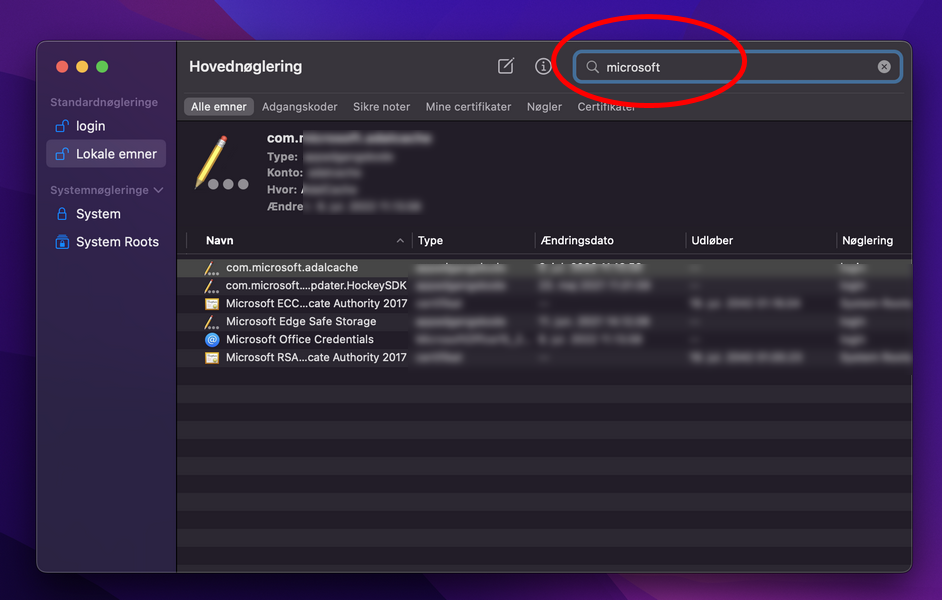Collapse the Systemnøgleringe section chevron
This screenshot has height=600, width=942.
pyautogui.click(x=159, y=190)
